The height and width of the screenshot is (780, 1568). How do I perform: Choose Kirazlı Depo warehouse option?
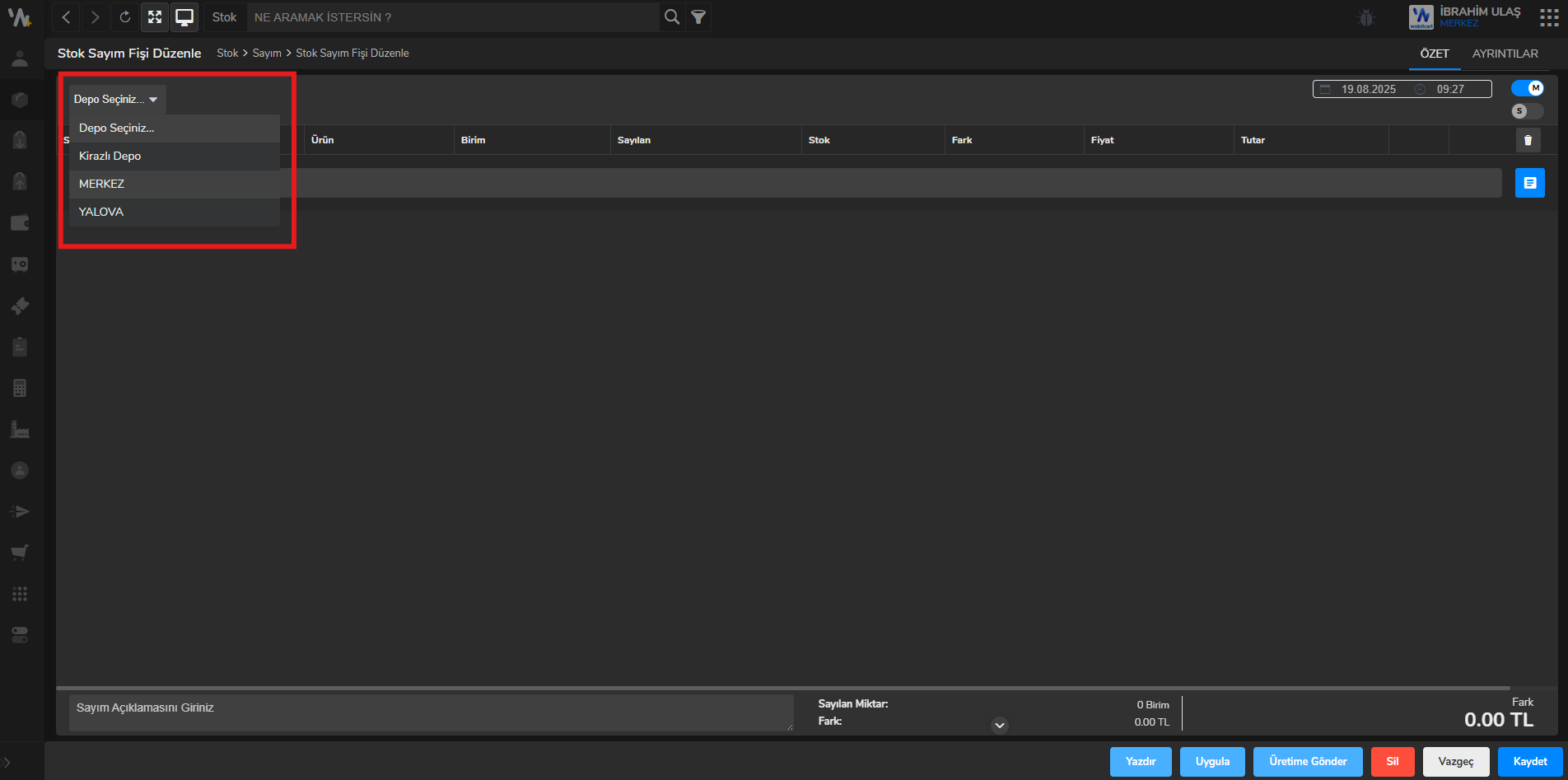coord(110,156)
